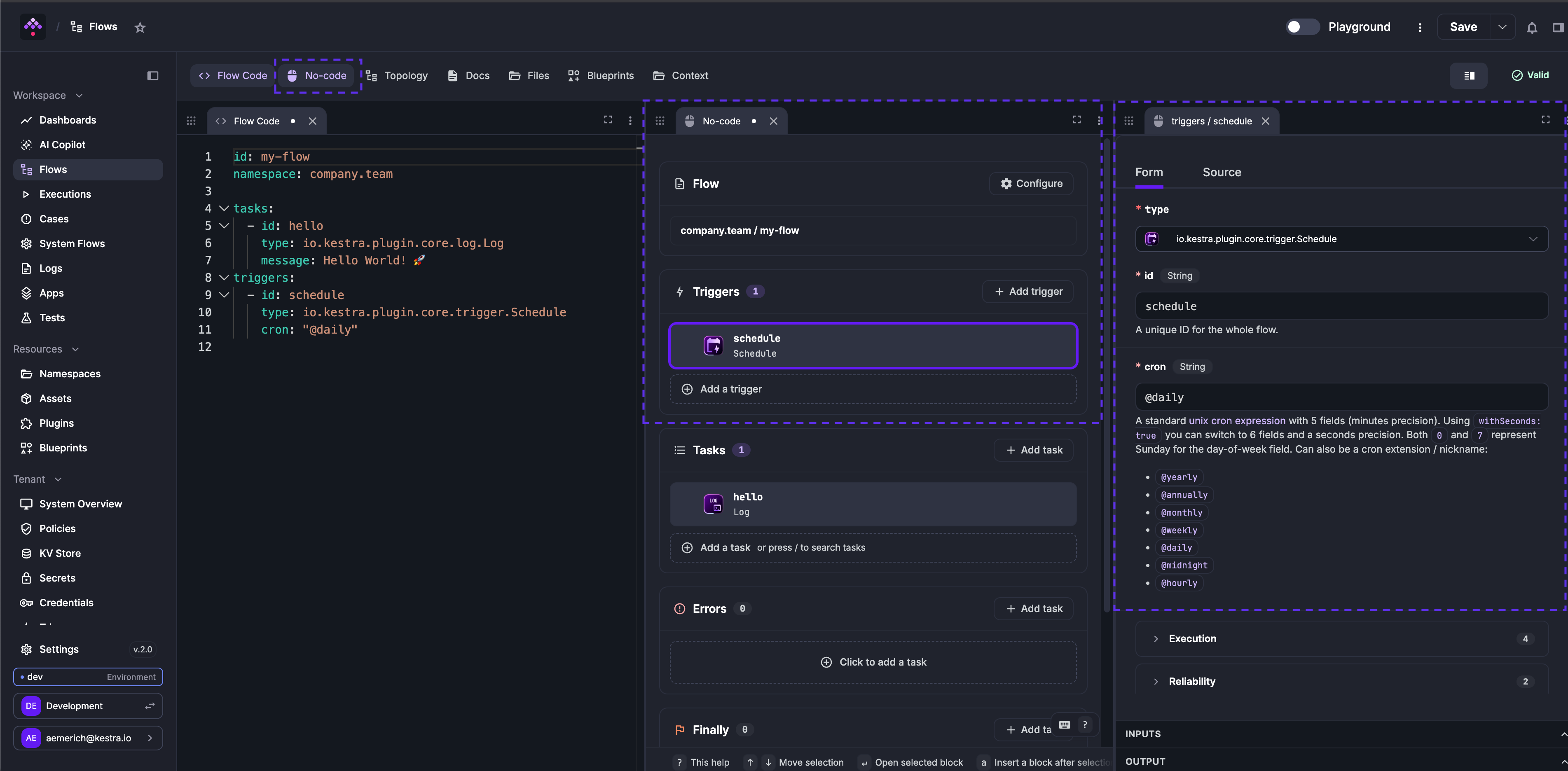Star this flow as favorite
Image resolution: width=1568 pixels, height=771 pixels.
(x=140, y=27)
